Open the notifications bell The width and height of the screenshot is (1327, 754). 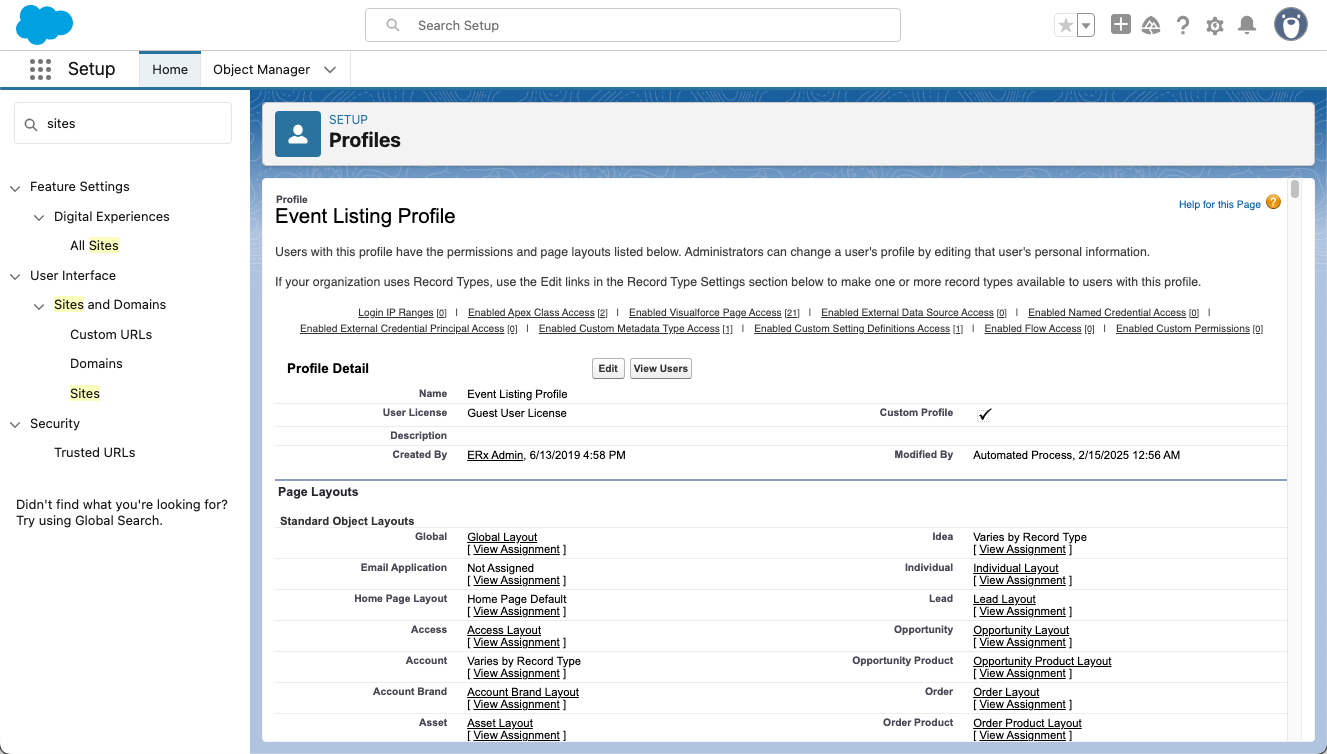point(1247,26)
